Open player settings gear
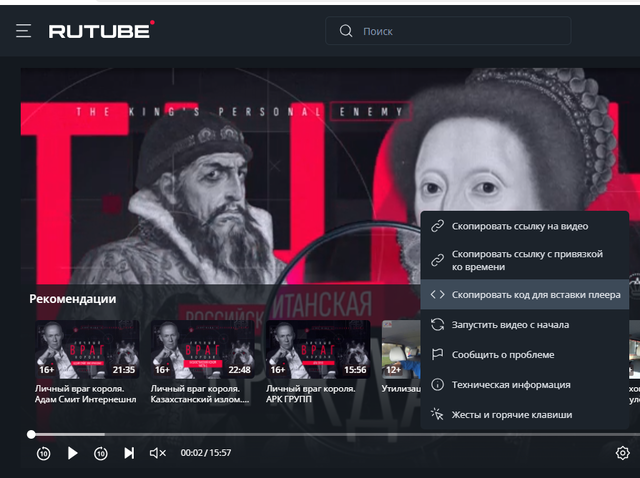 point(622,453)
